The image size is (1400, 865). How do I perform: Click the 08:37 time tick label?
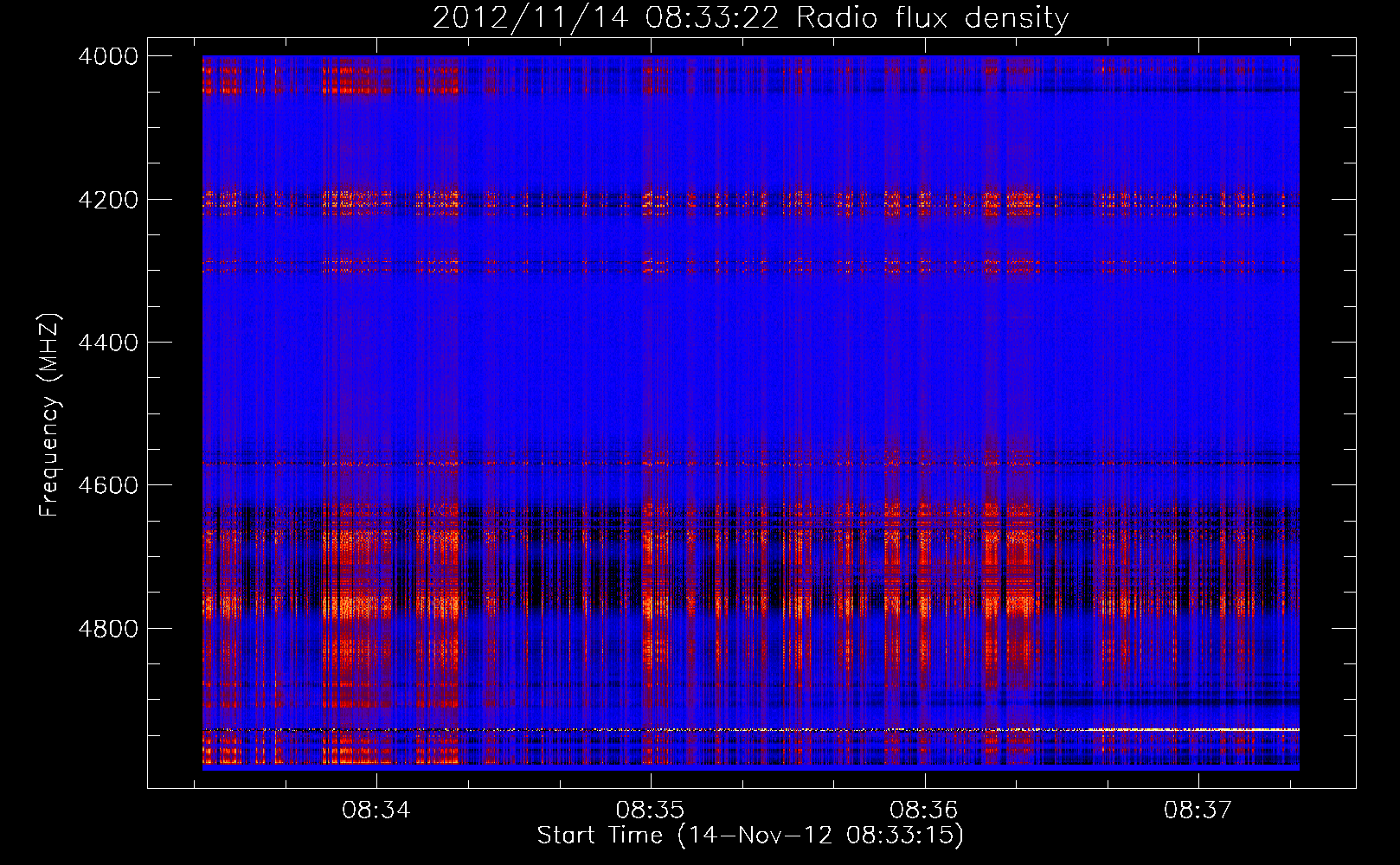[x=1198, y=811]
